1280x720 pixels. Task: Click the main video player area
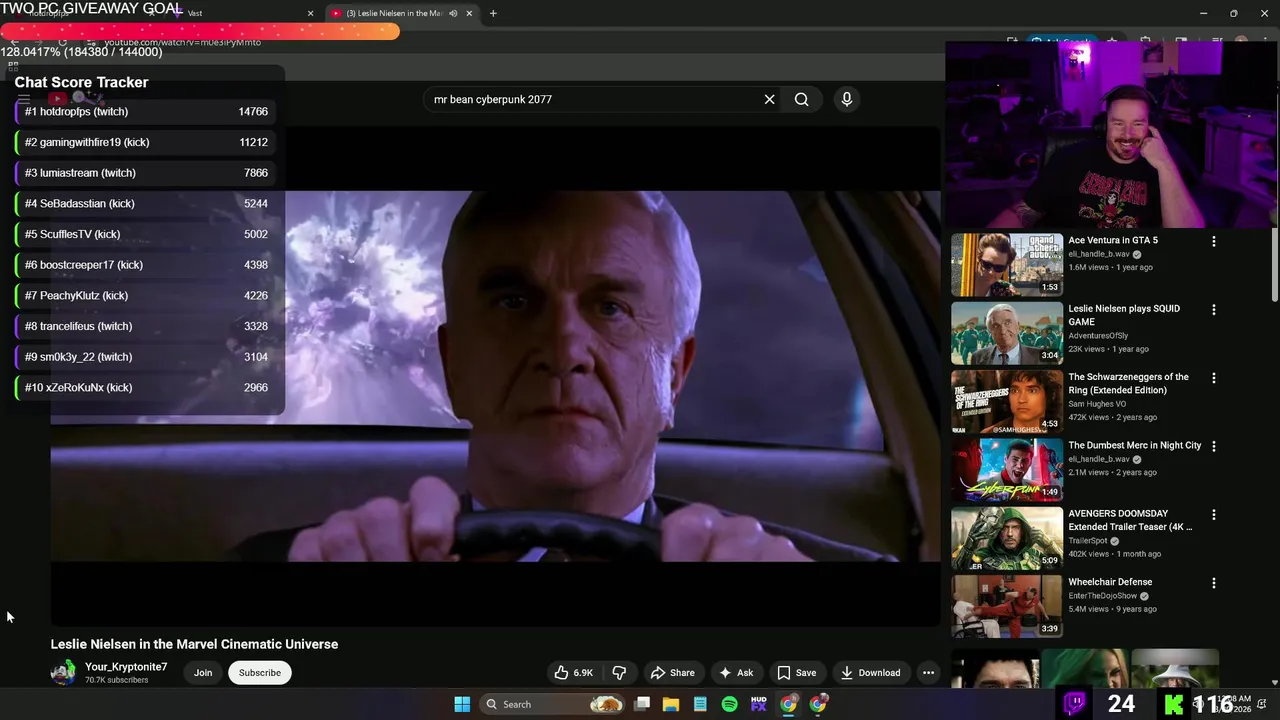point(495,375)
